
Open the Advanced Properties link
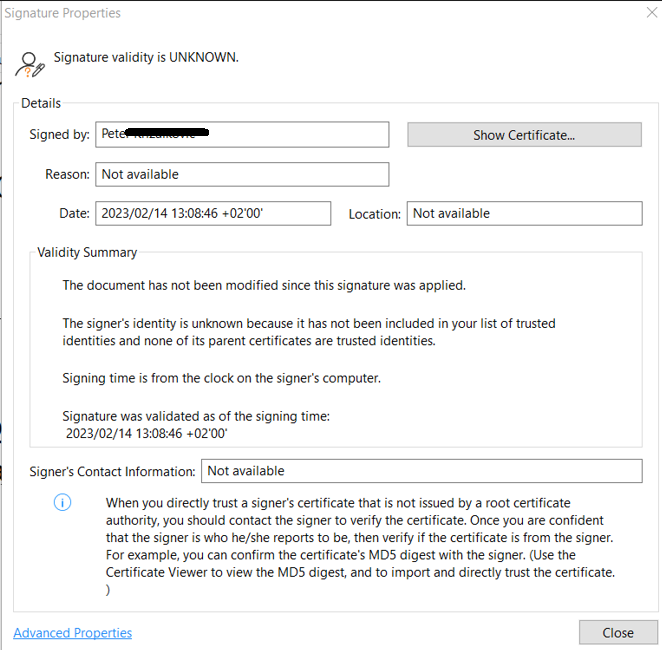coord(72,633)
